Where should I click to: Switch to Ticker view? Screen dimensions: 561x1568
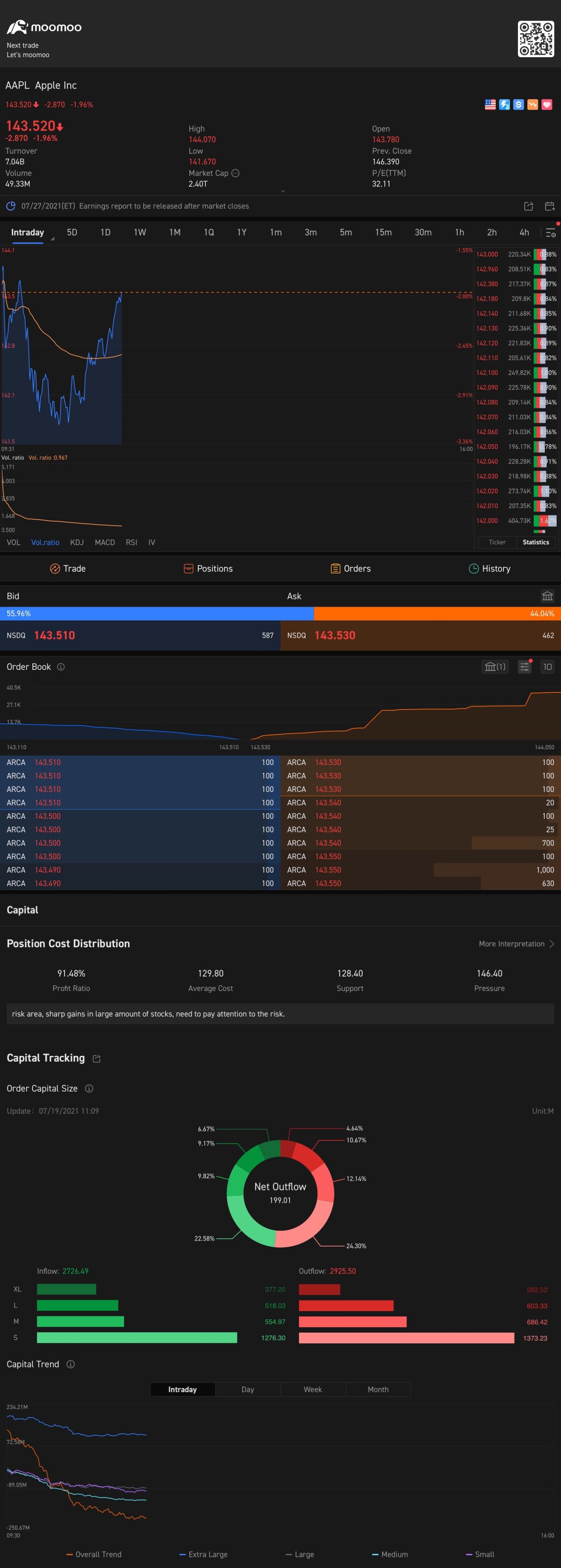(x=497, y=542)
